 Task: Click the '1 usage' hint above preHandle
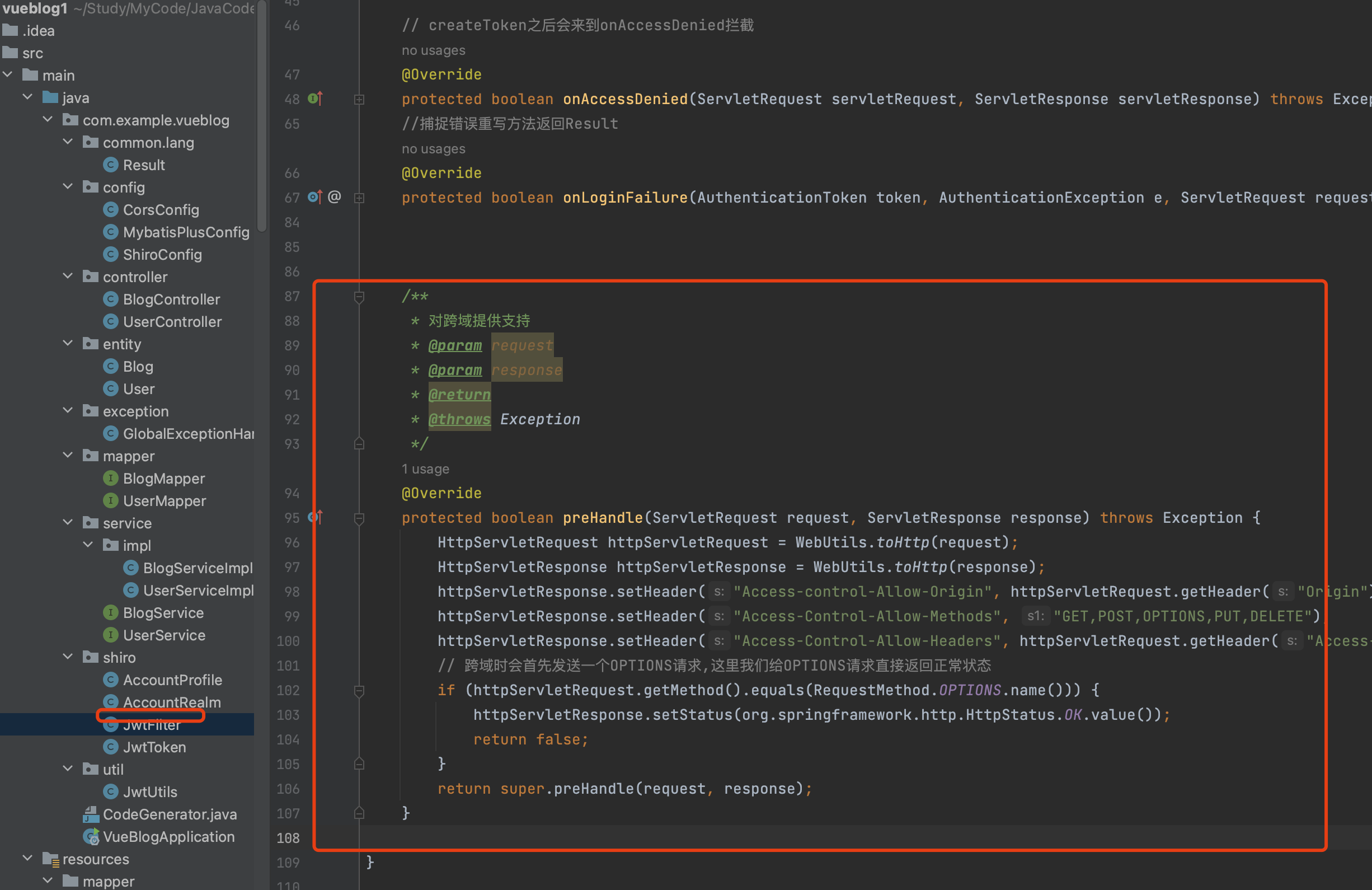425,469
